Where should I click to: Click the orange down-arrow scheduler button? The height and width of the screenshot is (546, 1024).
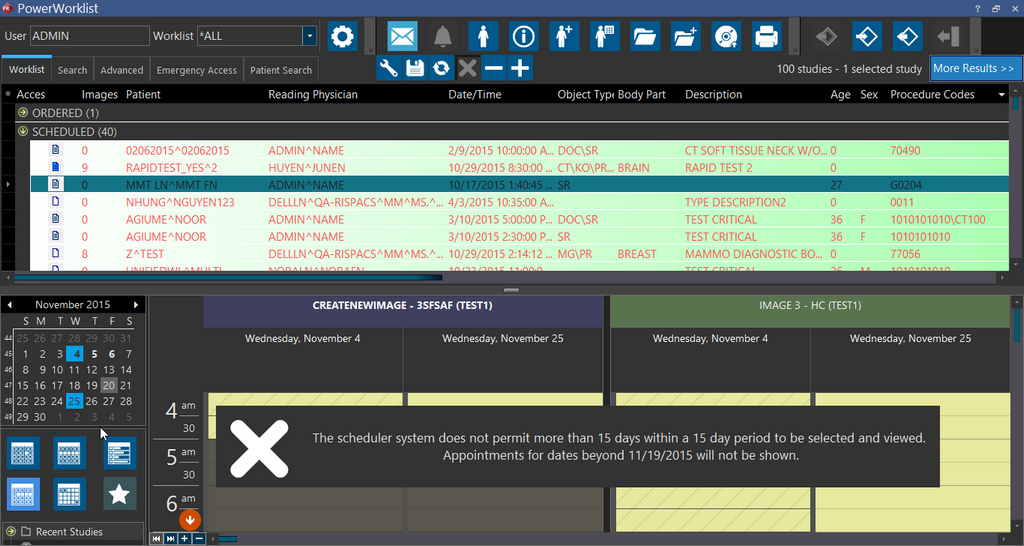(x=190, y=520)
